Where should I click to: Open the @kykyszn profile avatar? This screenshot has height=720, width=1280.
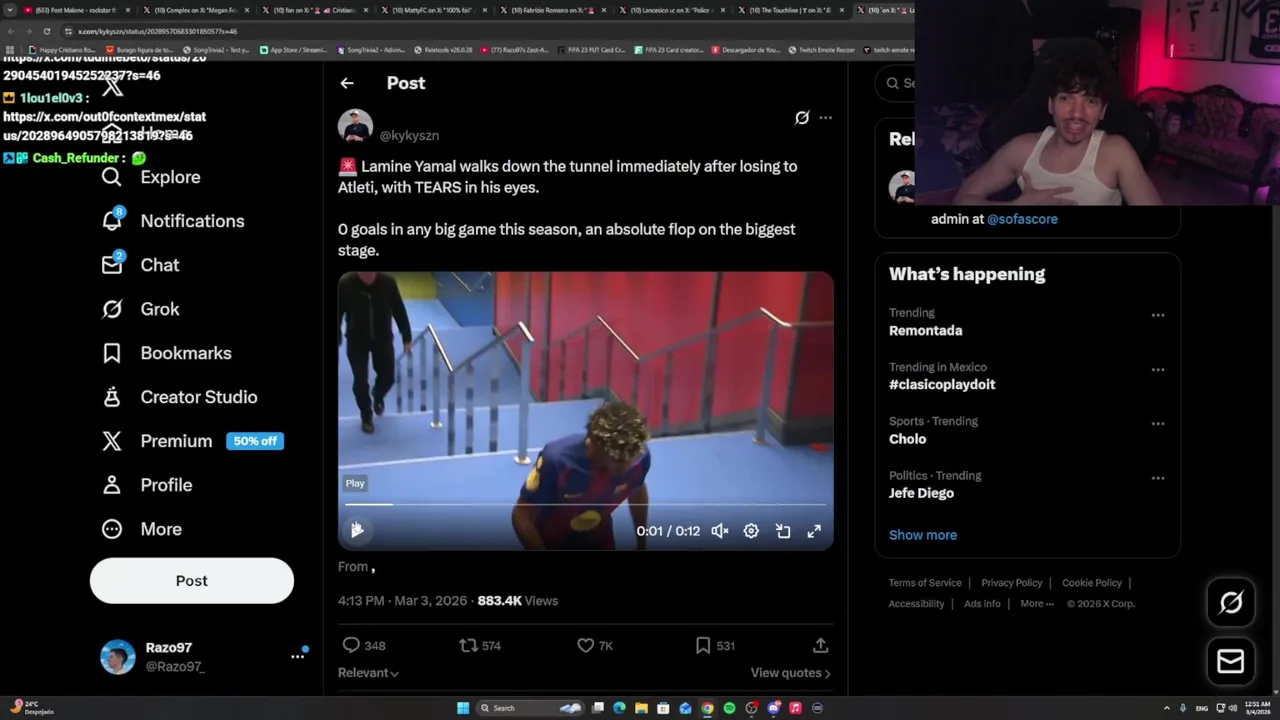point(355,127)
